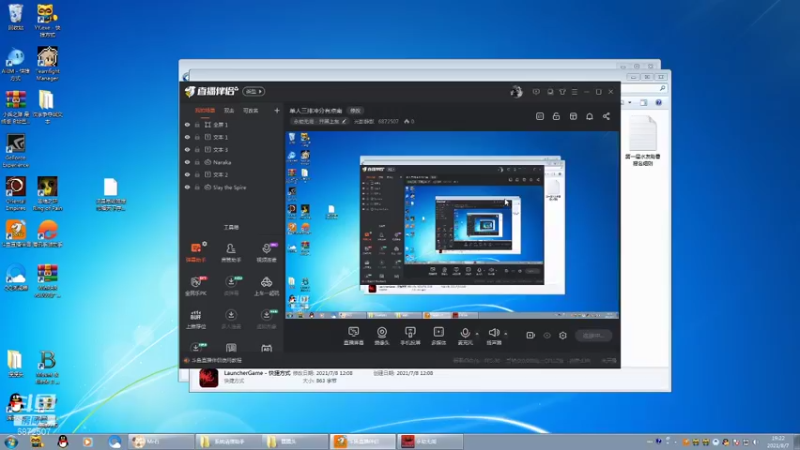Lock the Slay the Spire source layer

coord(197,187)
